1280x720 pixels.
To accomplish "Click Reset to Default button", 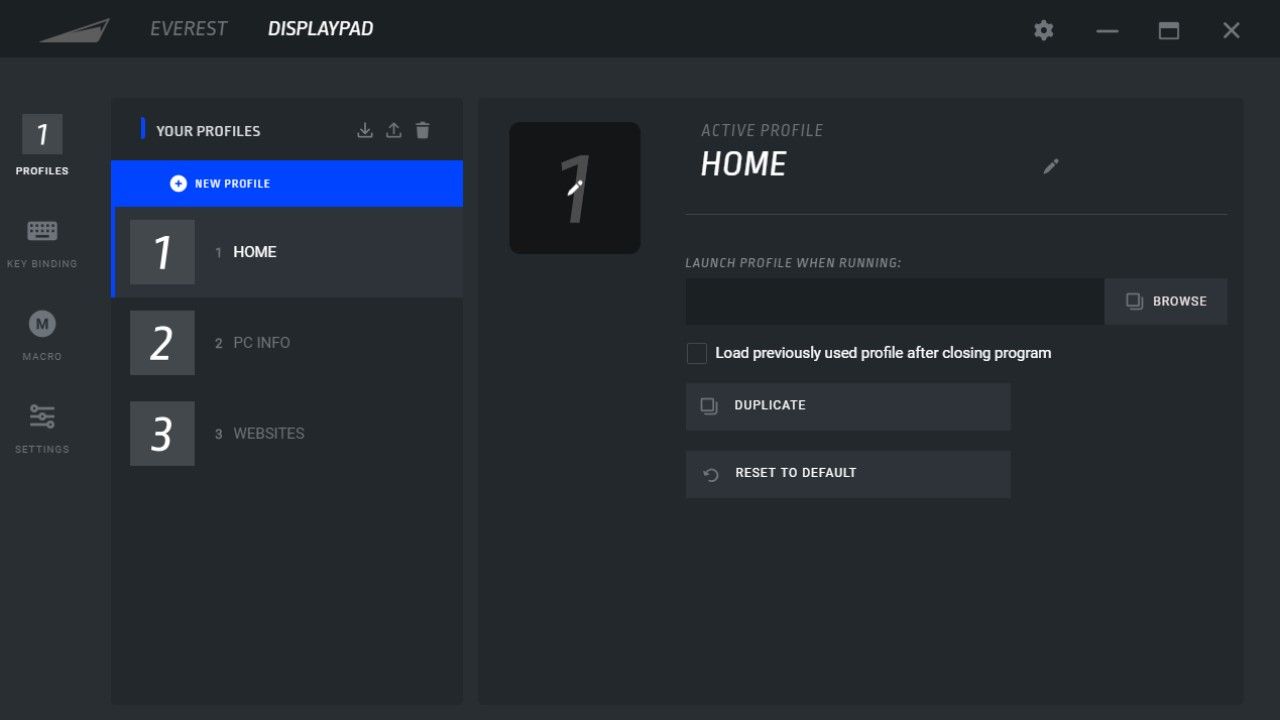I will click(848, 474).
